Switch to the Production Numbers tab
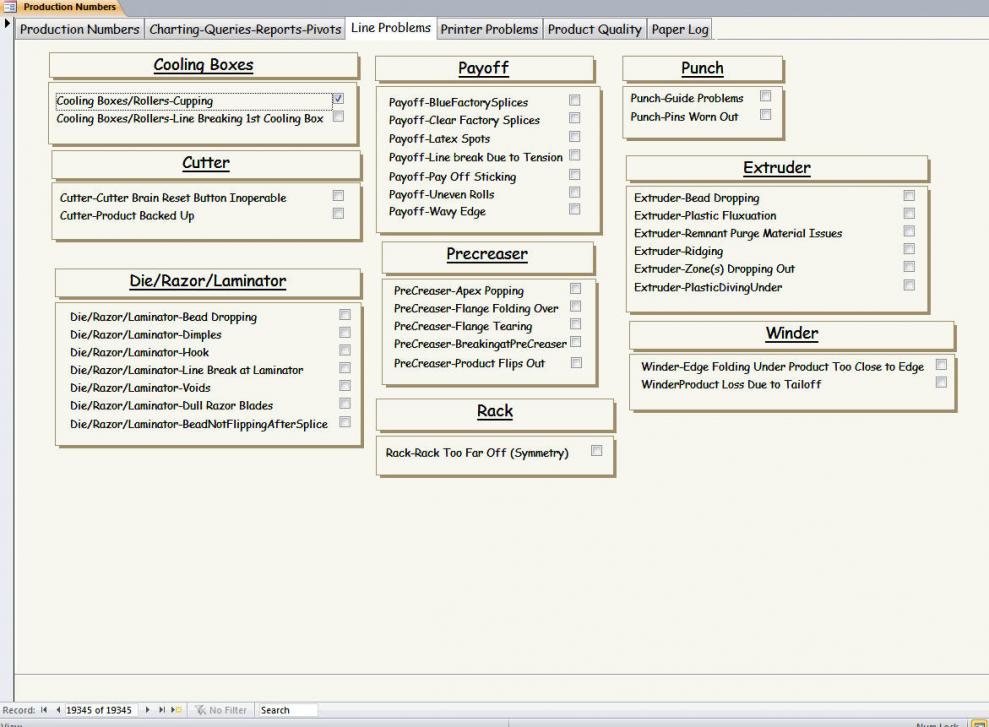989x727 pixels. tap(79, 29)
